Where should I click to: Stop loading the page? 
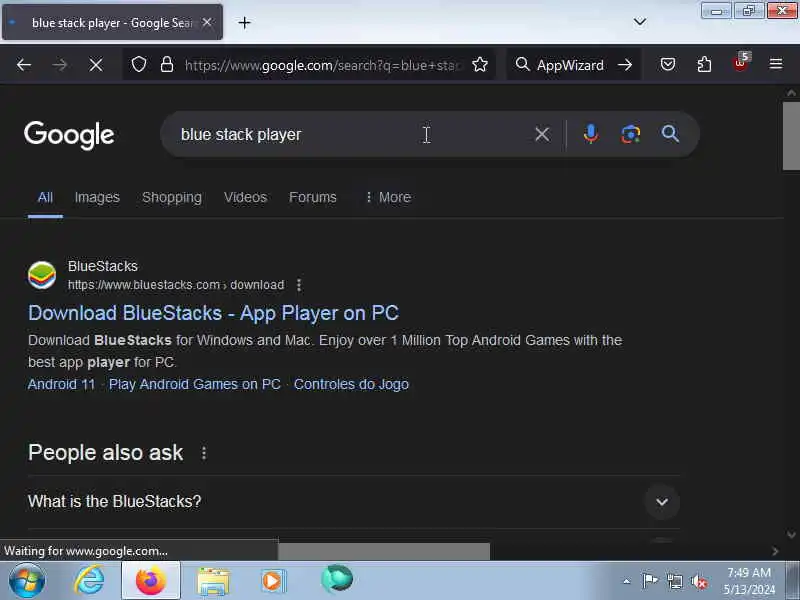(95, 65)
